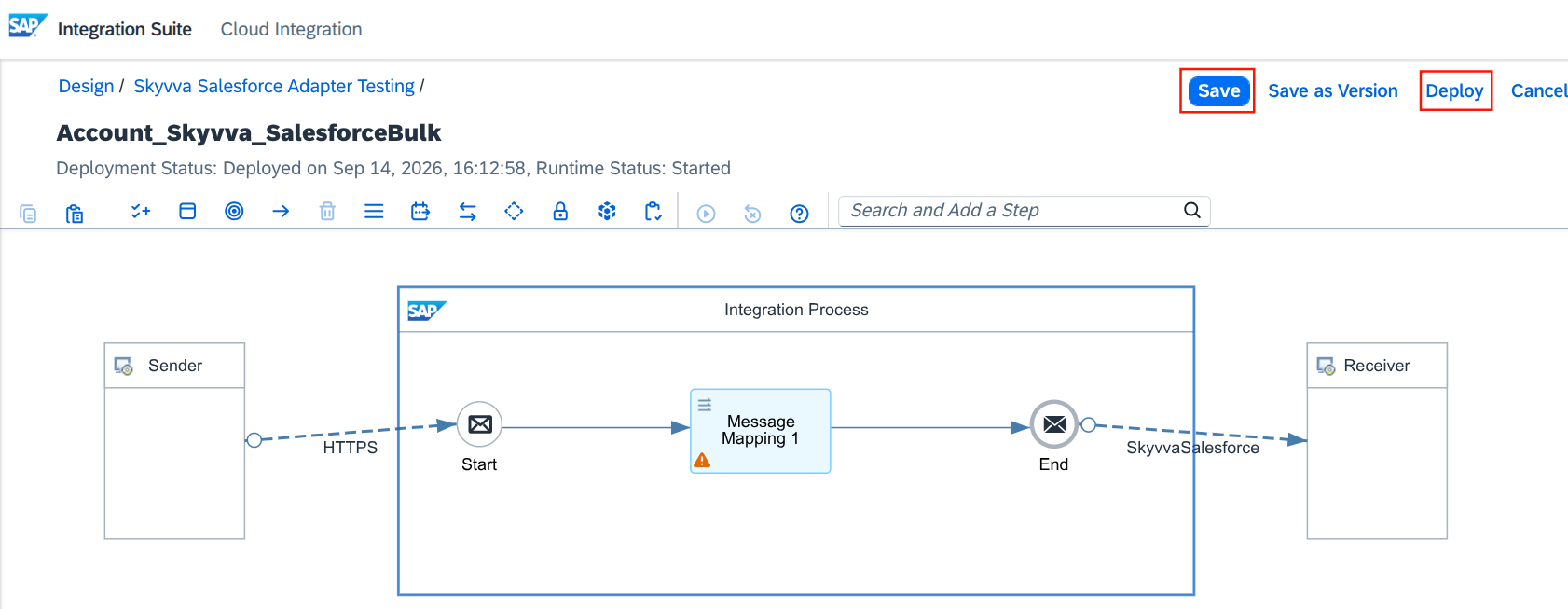Viewport: 1568px width, 609px height.
Task: Click the window-shaped icon in toolbar
Action: [x=187, y=212]
